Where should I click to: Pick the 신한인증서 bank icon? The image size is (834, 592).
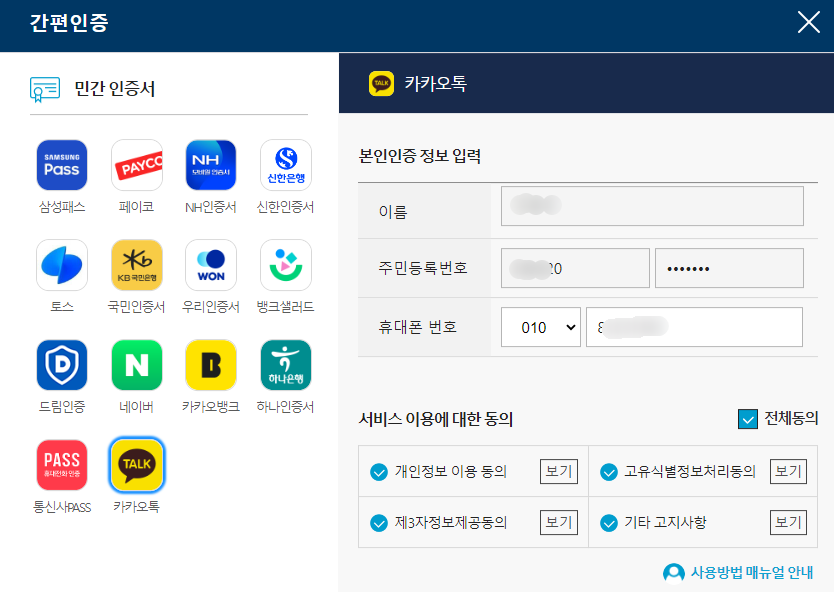tap(286, 165)
